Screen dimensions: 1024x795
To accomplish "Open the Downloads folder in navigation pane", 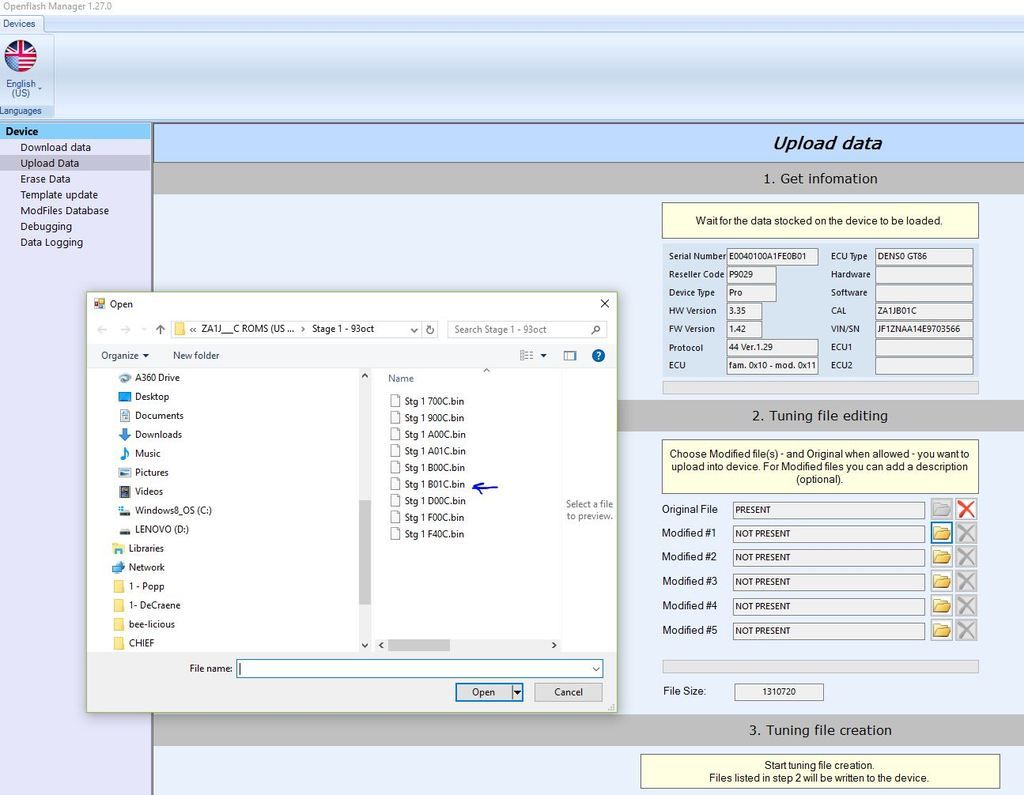I will (x=158, y=434).
